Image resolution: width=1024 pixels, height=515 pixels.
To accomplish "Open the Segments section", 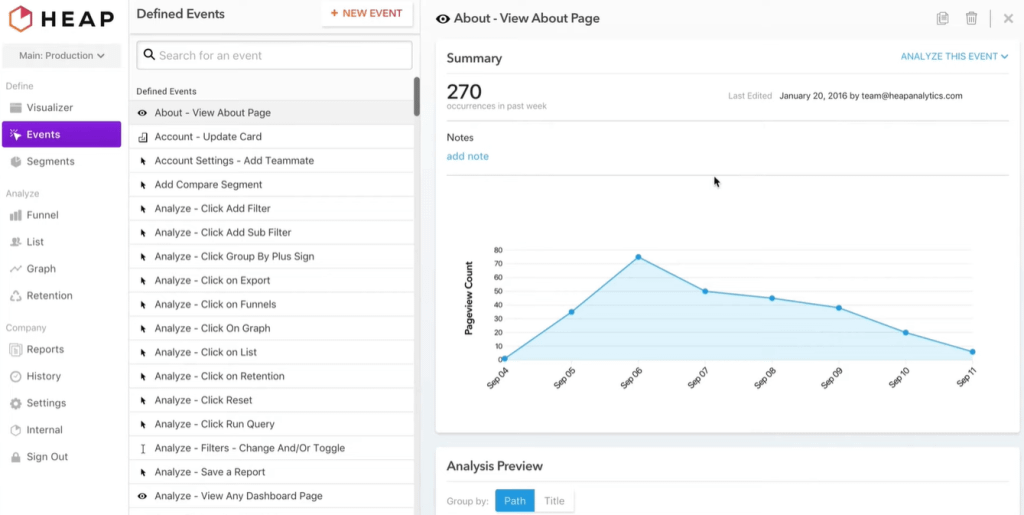I will [x=50, y=162].
